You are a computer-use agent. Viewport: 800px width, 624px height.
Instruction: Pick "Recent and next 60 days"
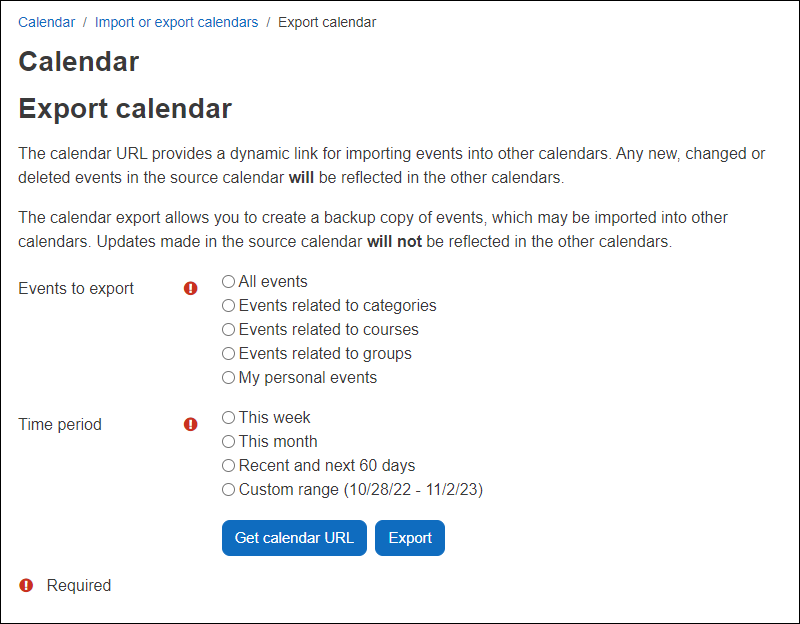(228, 464)
